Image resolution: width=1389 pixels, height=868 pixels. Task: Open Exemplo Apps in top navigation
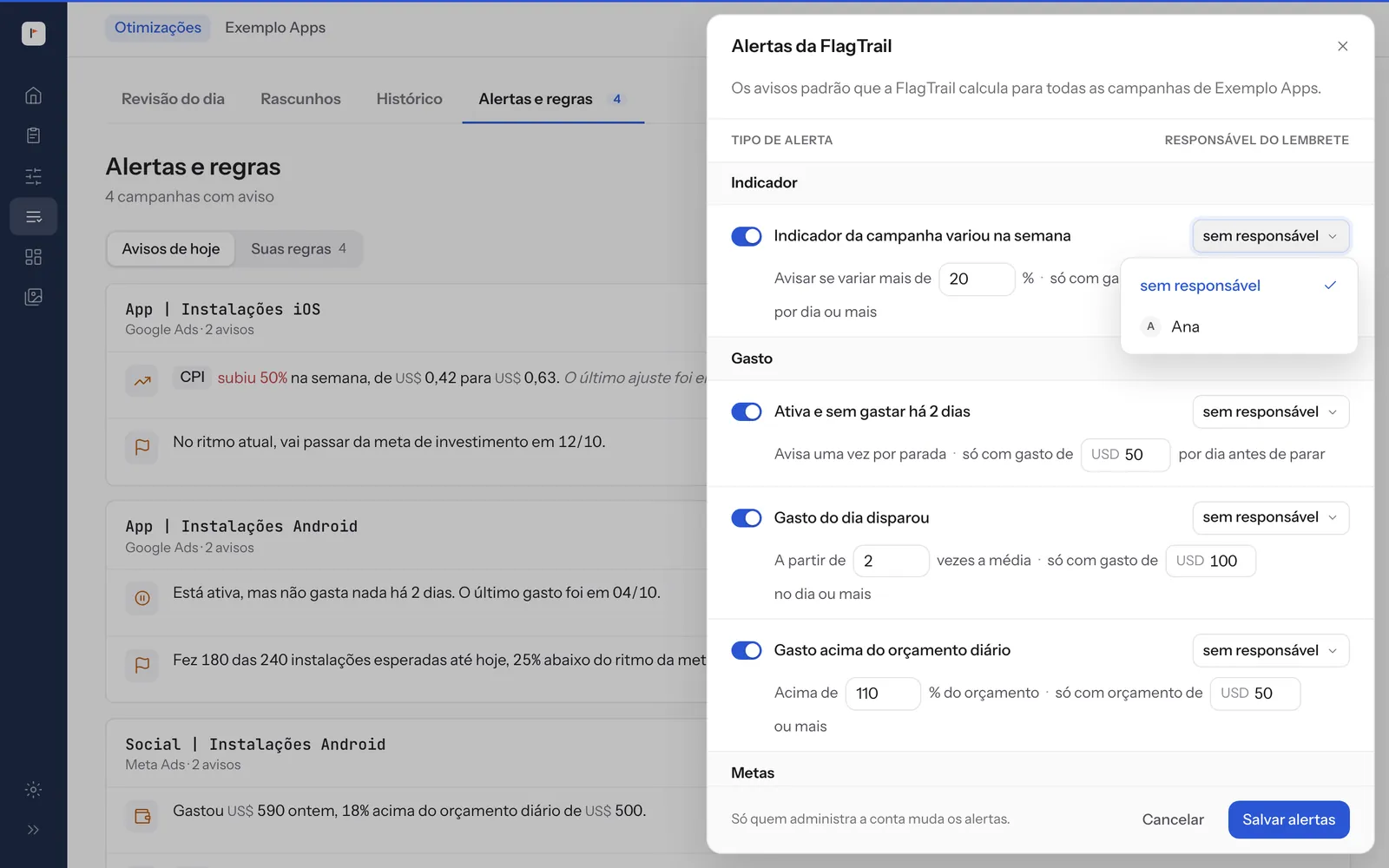pos(275,28)
